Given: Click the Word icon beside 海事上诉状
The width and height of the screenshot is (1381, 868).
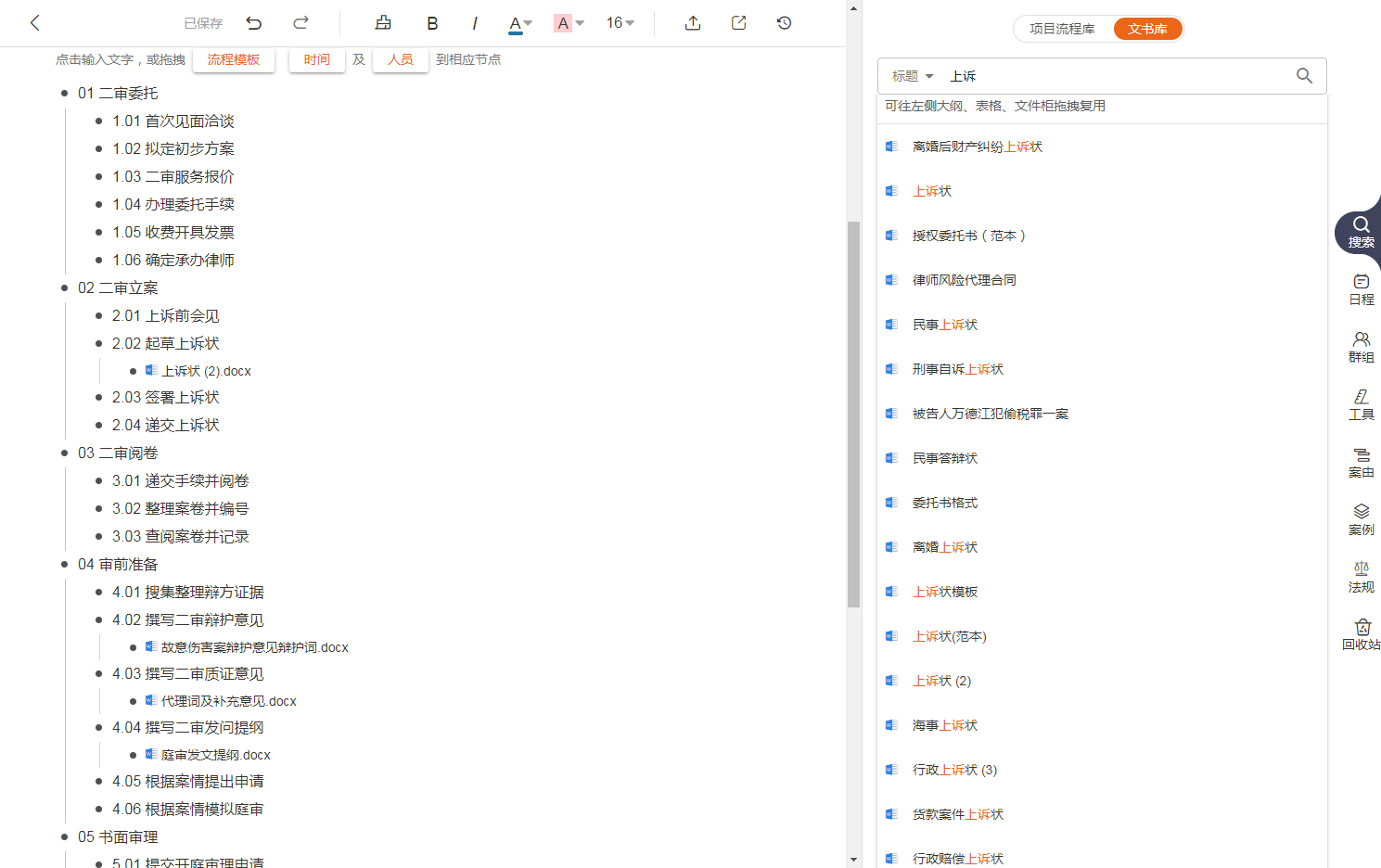Looking at the screenshot, I should tap(891, 725).
